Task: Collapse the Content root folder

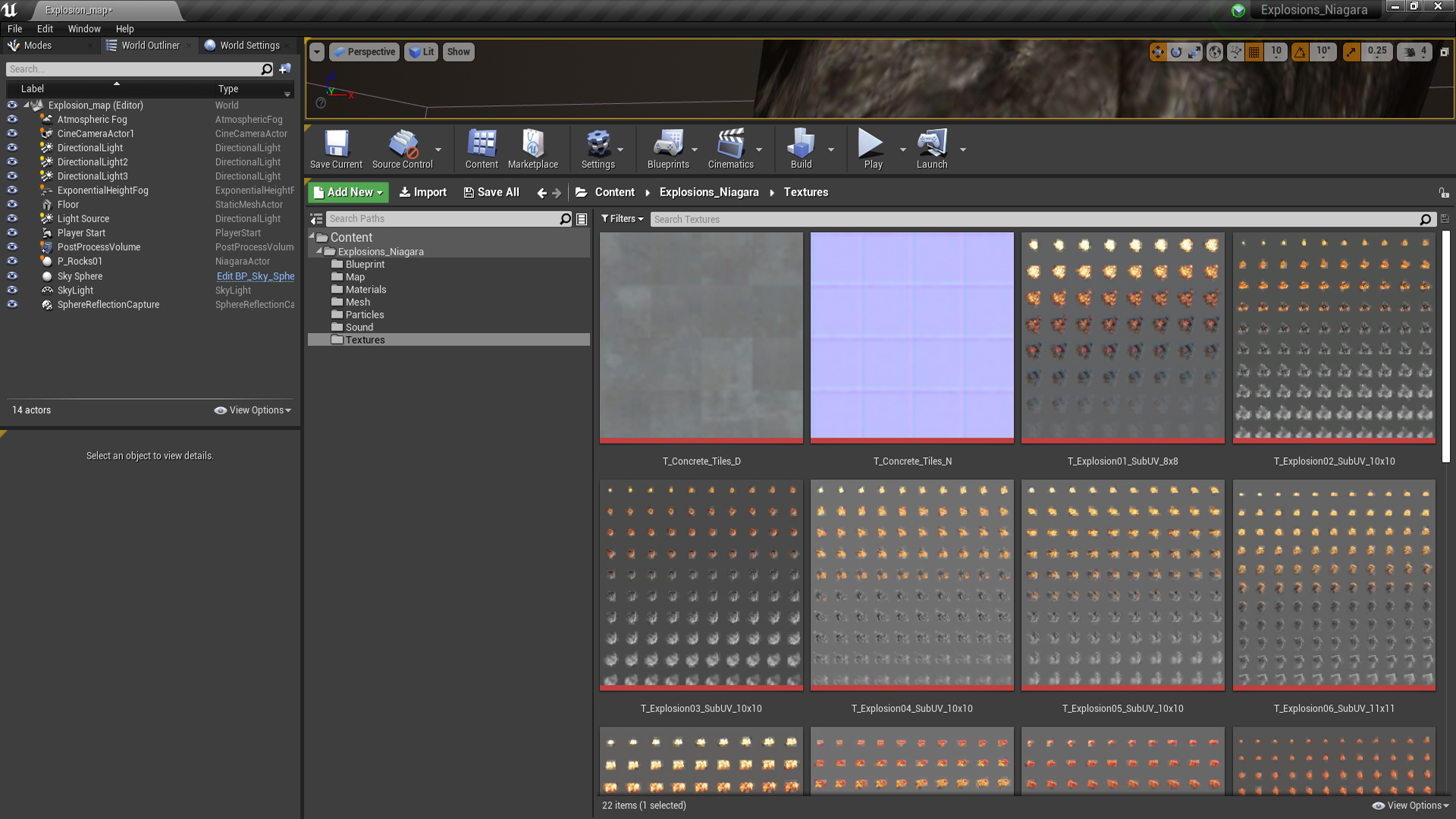Action: (x=312, y=237)
